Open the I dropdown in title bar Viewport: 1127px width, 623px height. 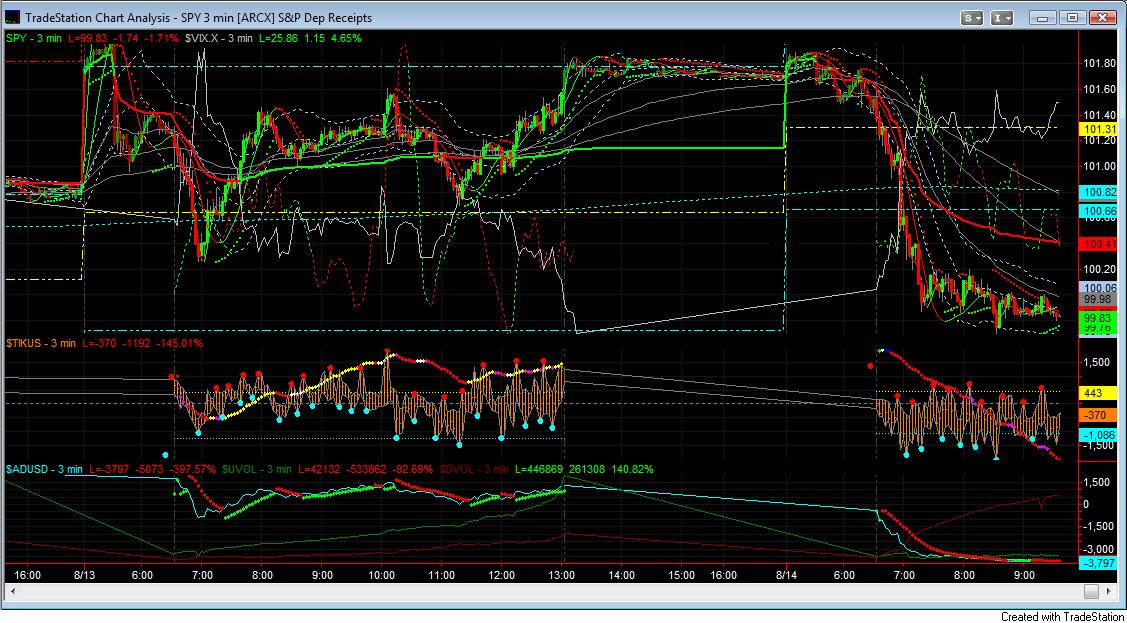pyautogui.click(x=1004, y=17)
